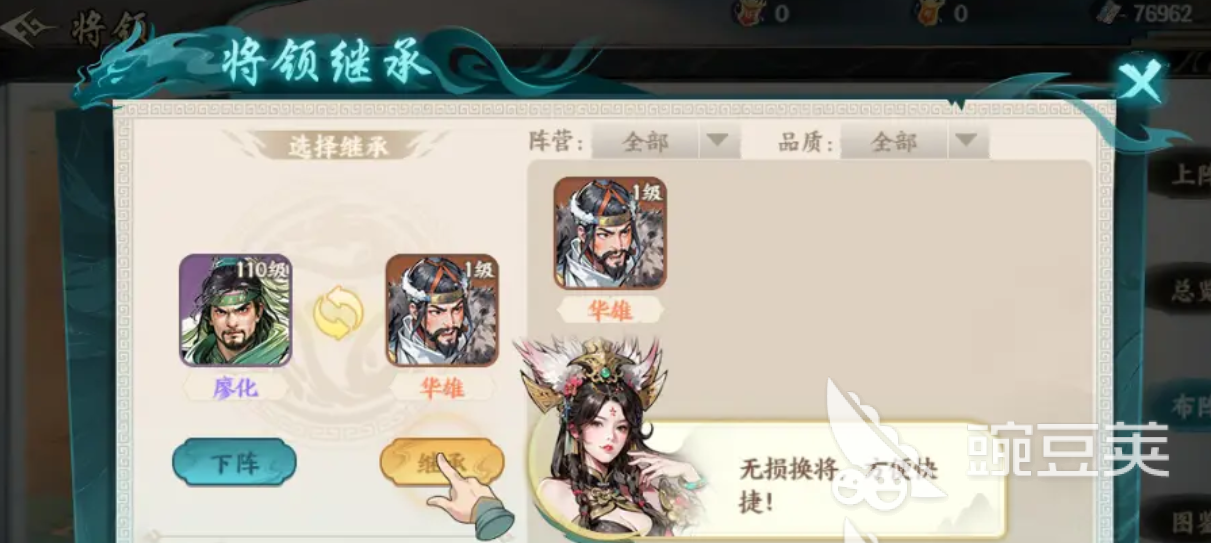Expand the 品质 dropdown arrow
The width and height of the screenshot is (1211, 543).
pos(965,141)
